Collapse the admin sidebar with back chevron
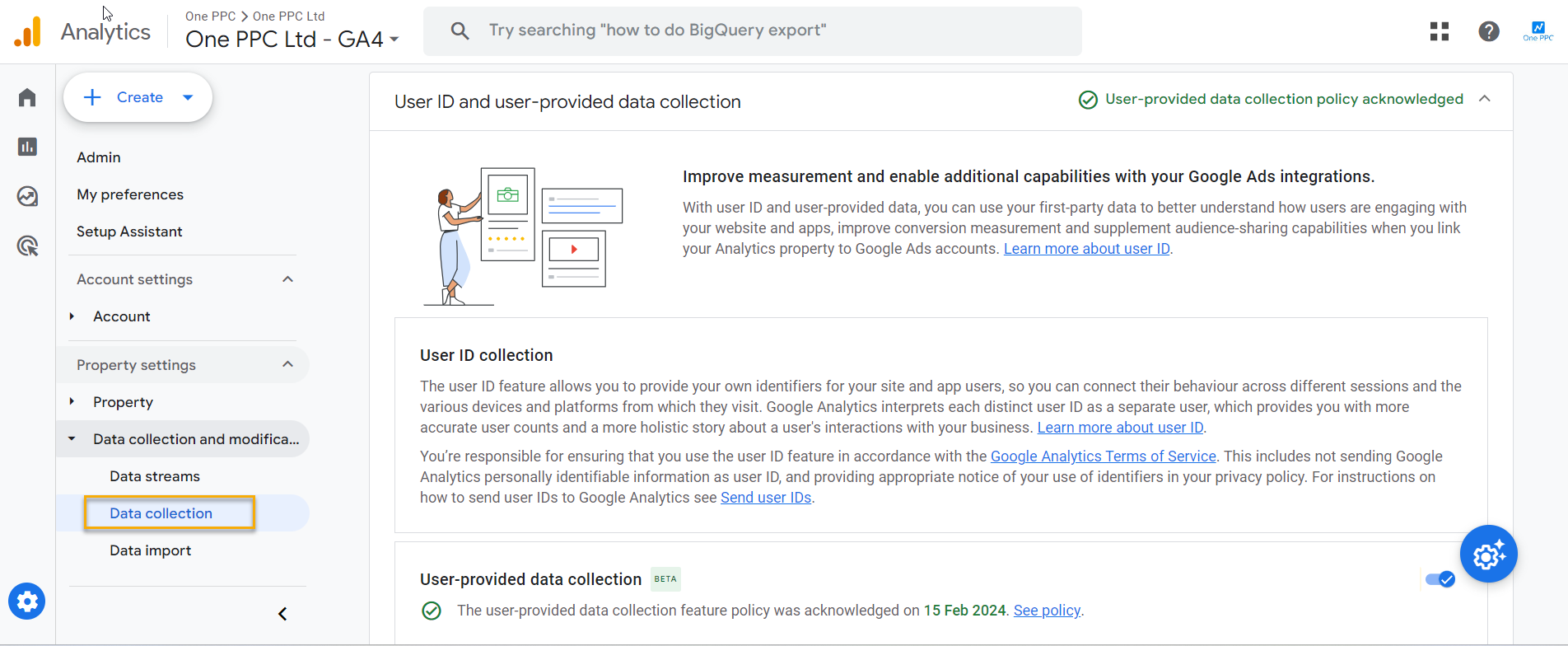This screenshot has width=1568, height=646. 282,614
